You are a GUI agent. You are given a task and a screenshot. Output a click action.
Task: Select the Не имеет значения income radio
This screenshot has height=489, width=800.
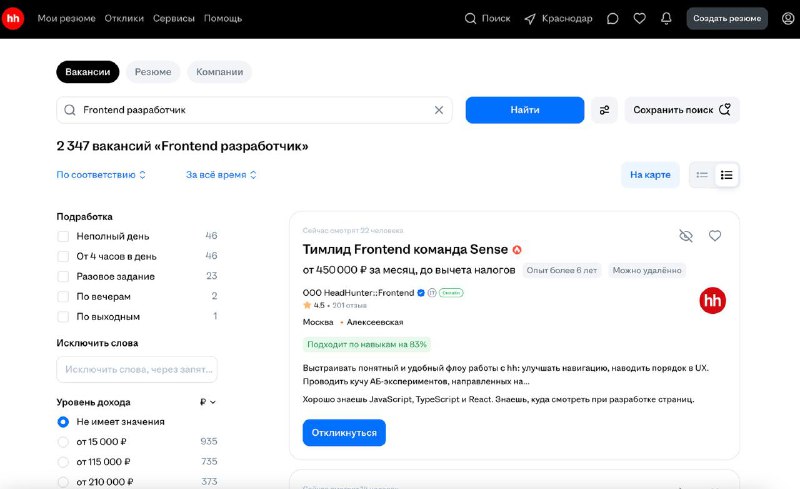63,422
